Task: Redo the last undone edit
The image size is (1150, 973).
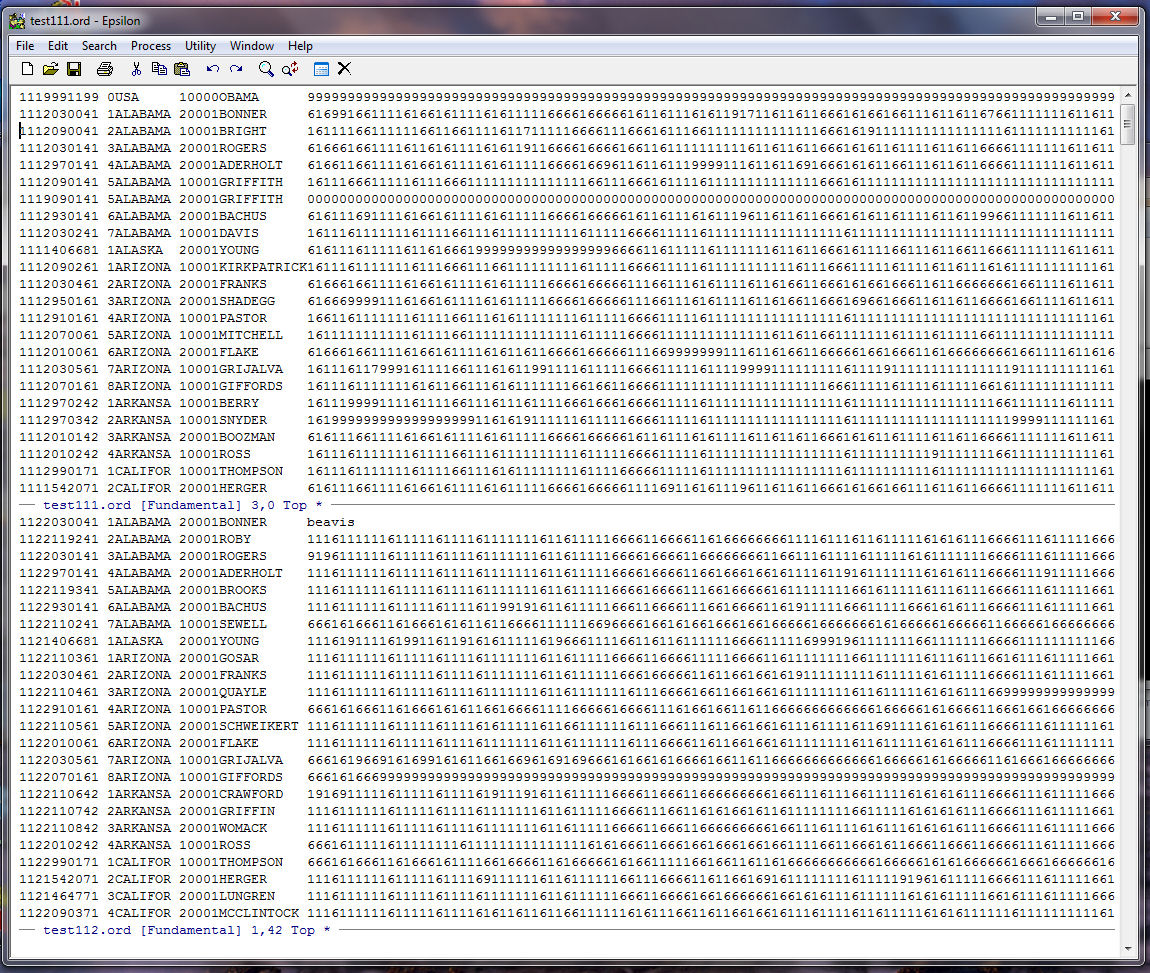Action: point(236,69)
